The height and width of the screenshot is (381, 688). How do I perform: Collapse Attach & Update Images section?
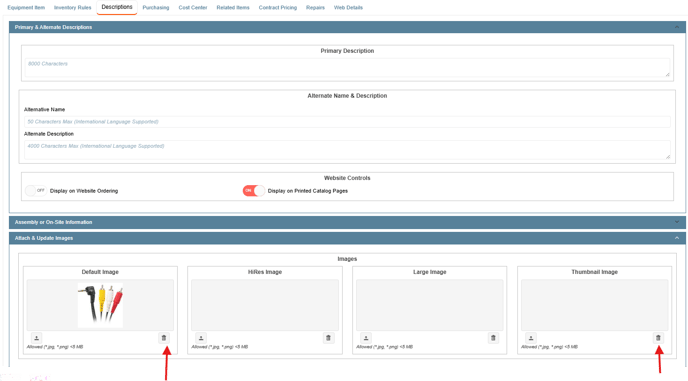pyautogui.click(x=677, y=238)
